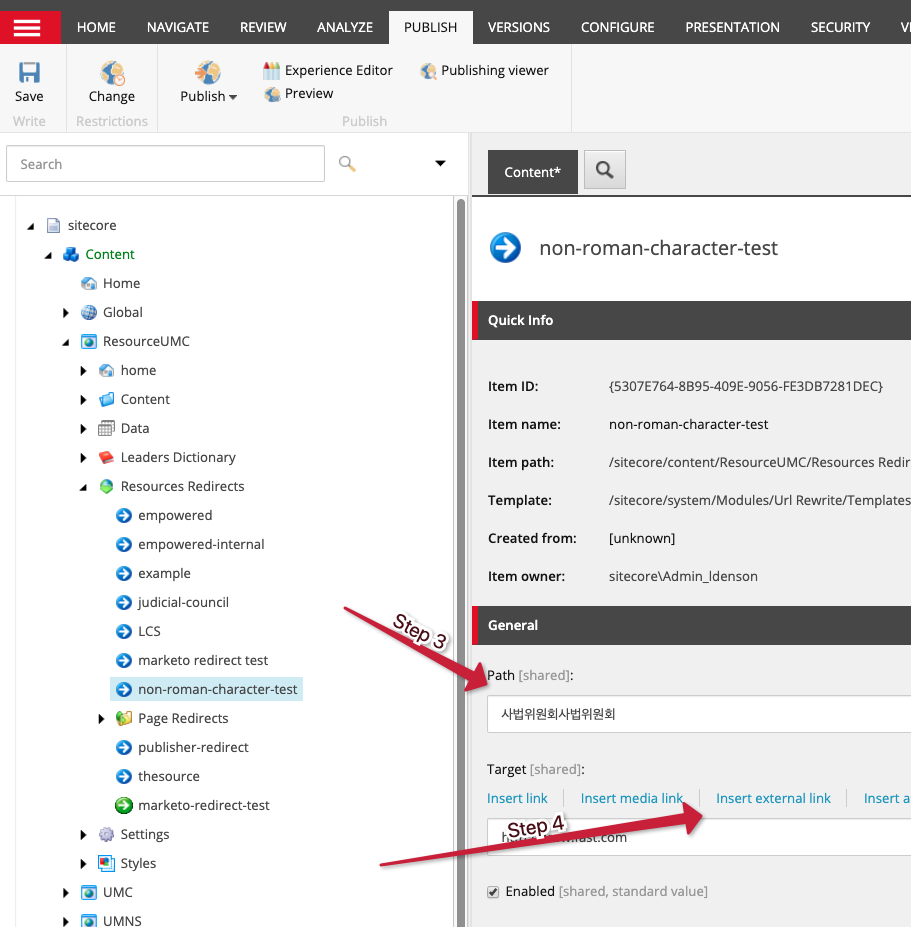Click the Publish globe icon
Screen dimensions: 911x927
[208, 73]
